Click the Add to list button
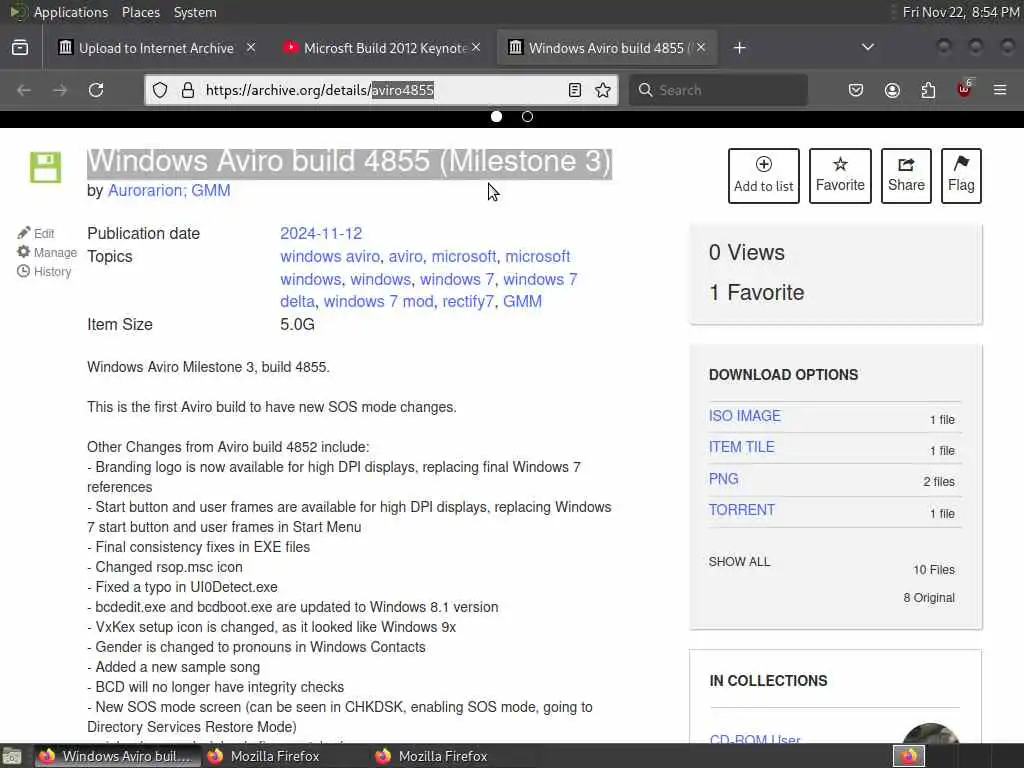This screenshot has height=768, width=1024. (763, 176)
